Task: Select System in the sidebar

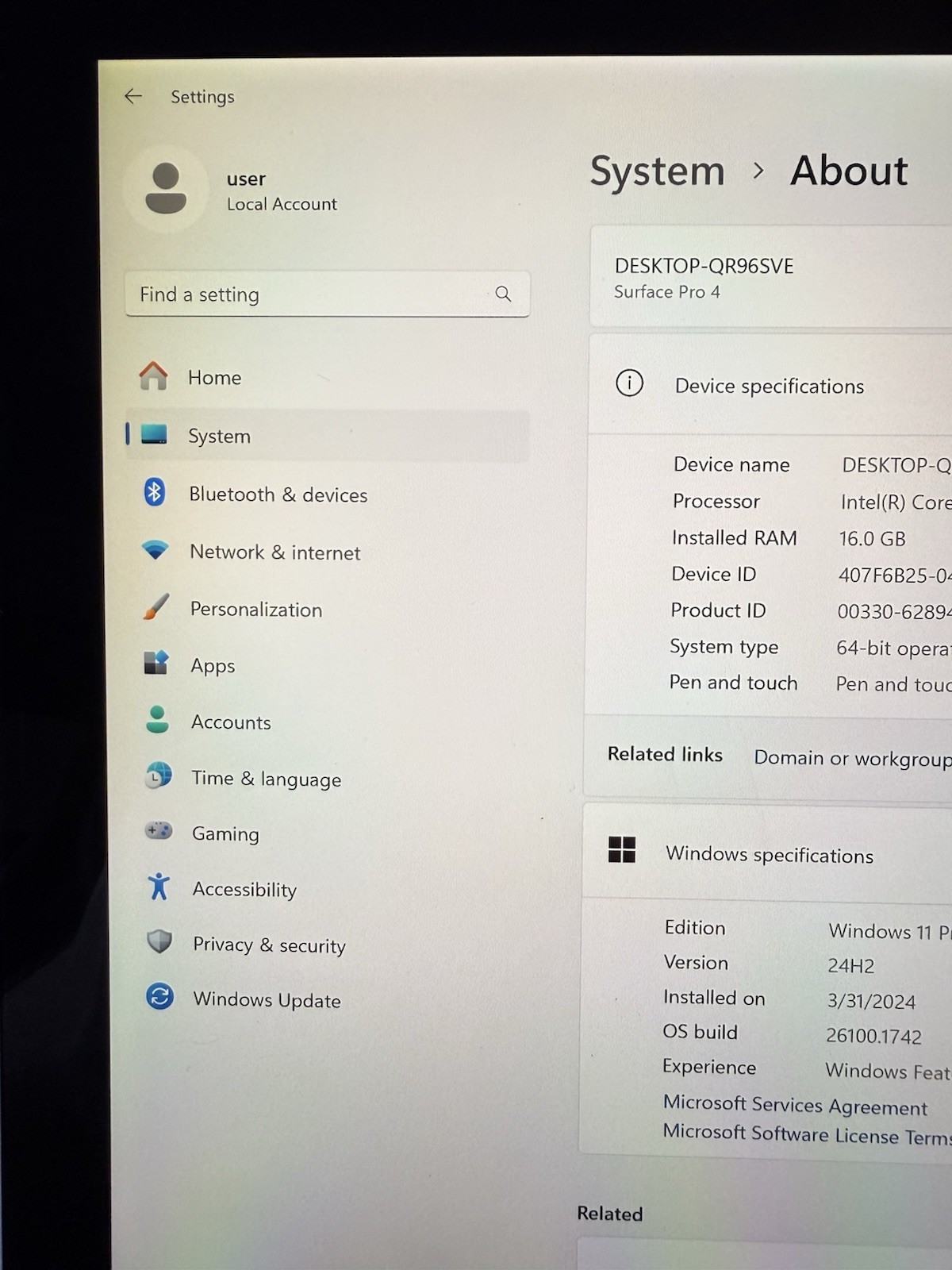Action: coord(327,435)
